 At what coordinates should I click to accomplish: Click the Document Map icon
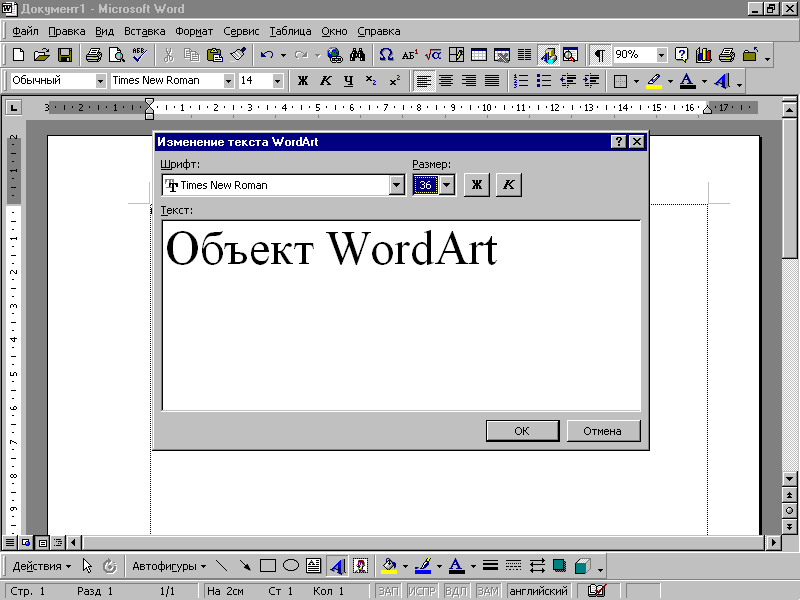coord(571,55)
